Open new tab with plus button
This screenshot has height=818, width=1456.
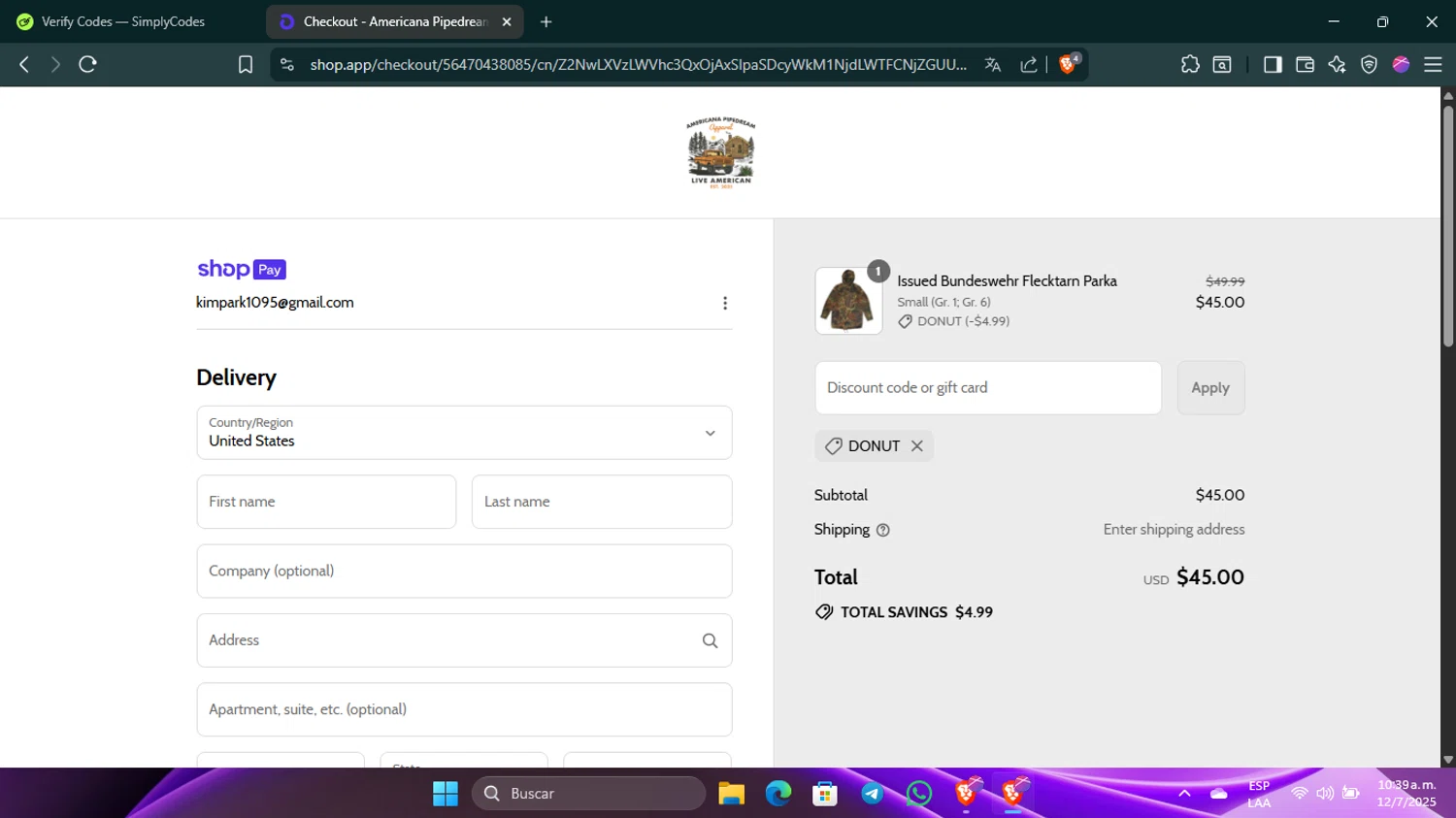tap(546, 21)
